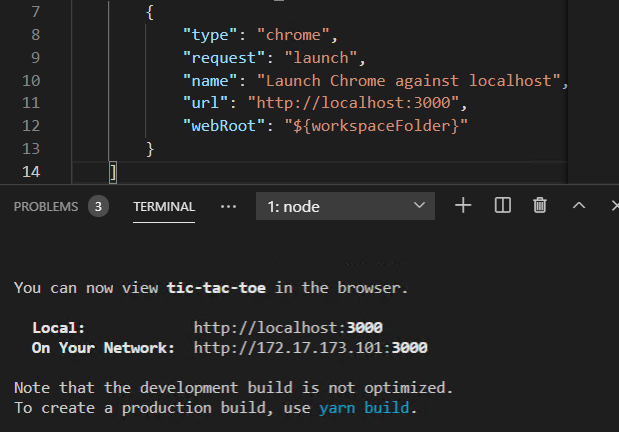
Task: Split the terminal pane
Action: (x=503, y=206)
